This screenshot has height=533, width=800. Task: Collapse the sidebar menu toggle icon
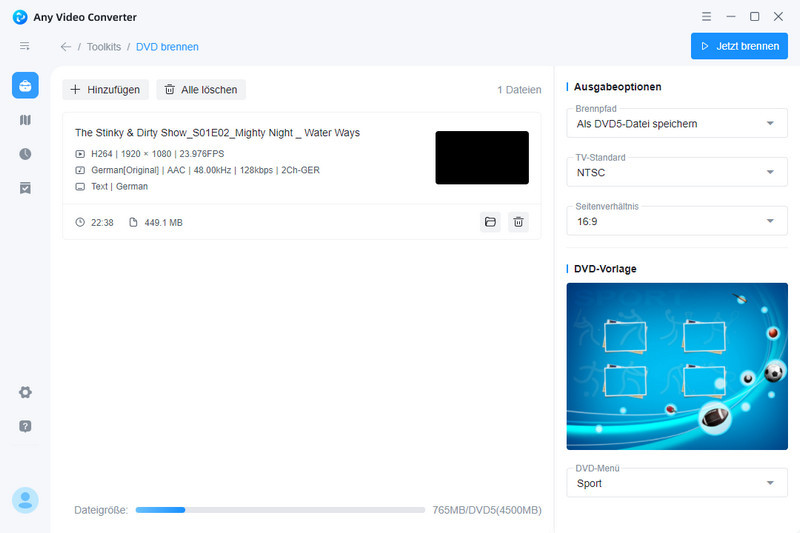pos(24,46)
